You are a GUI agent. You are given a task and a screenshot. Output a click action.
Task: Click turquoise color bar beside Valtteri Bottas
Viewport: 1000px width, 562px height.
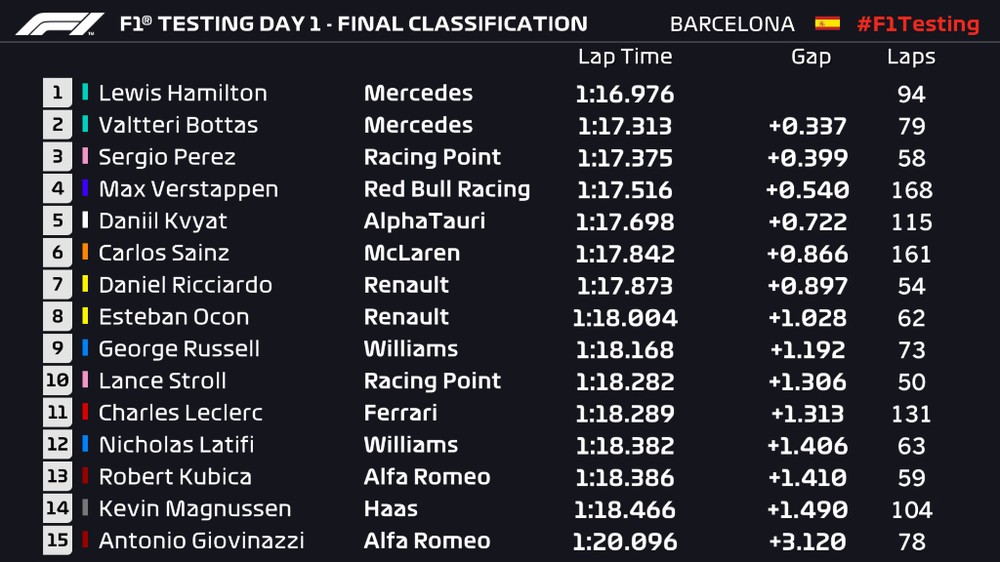86,125
